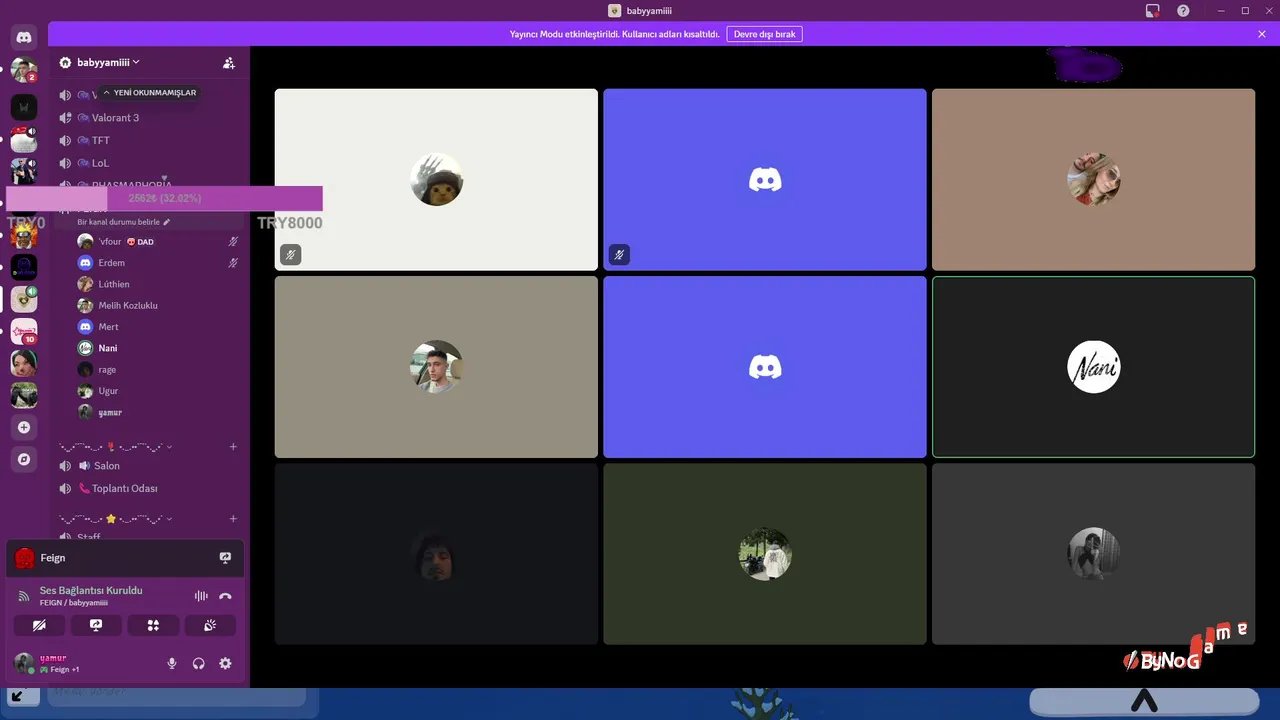This screenshot has height=720, width=1280.
Task: Select user Lúthien in voice list
Action: tap(159, 284)
